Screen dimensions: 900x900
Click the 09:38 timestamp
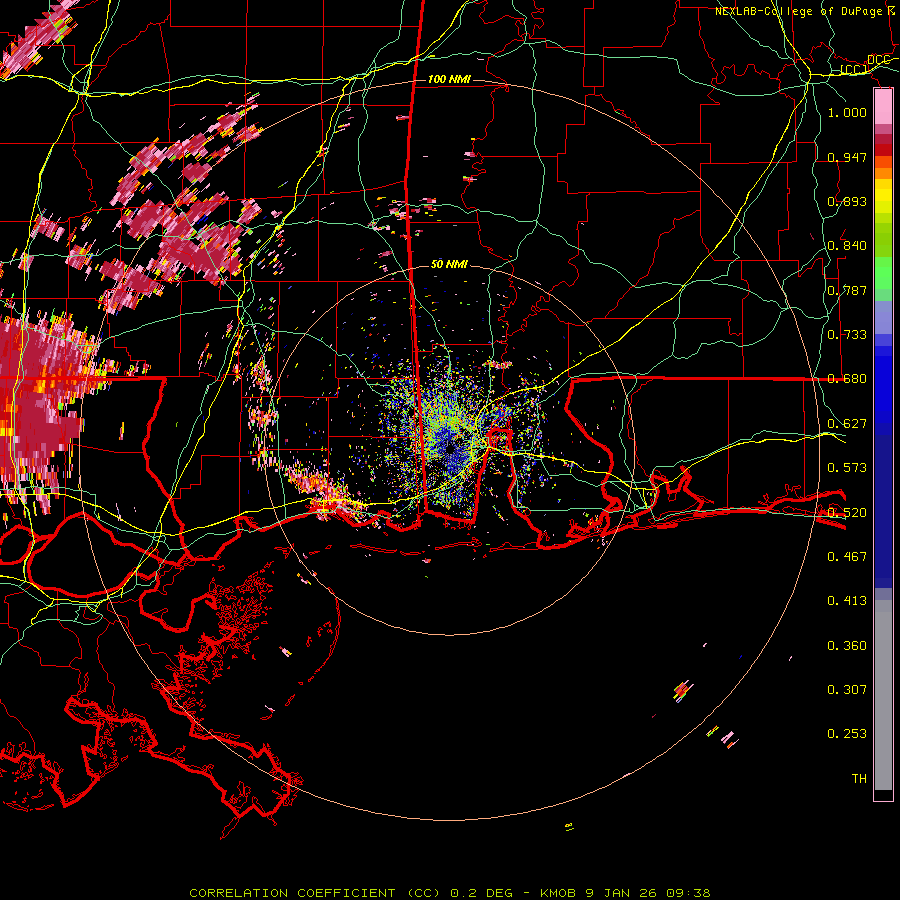(688, 893)
